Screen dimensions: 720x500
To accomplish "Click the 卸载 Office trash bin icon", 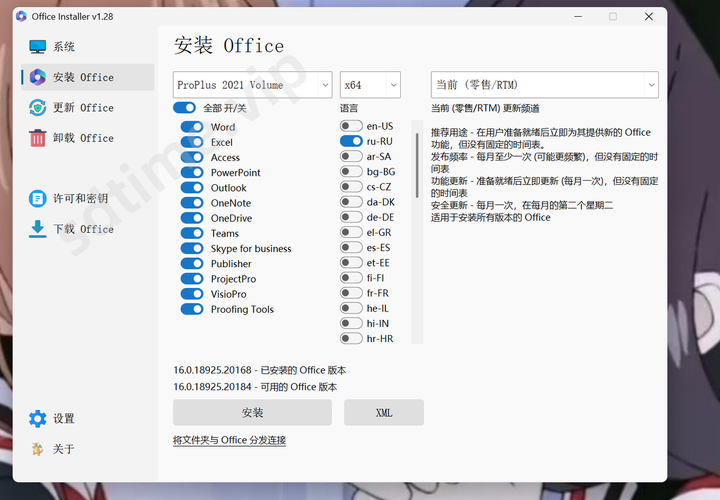I will (x=38, y=138).
